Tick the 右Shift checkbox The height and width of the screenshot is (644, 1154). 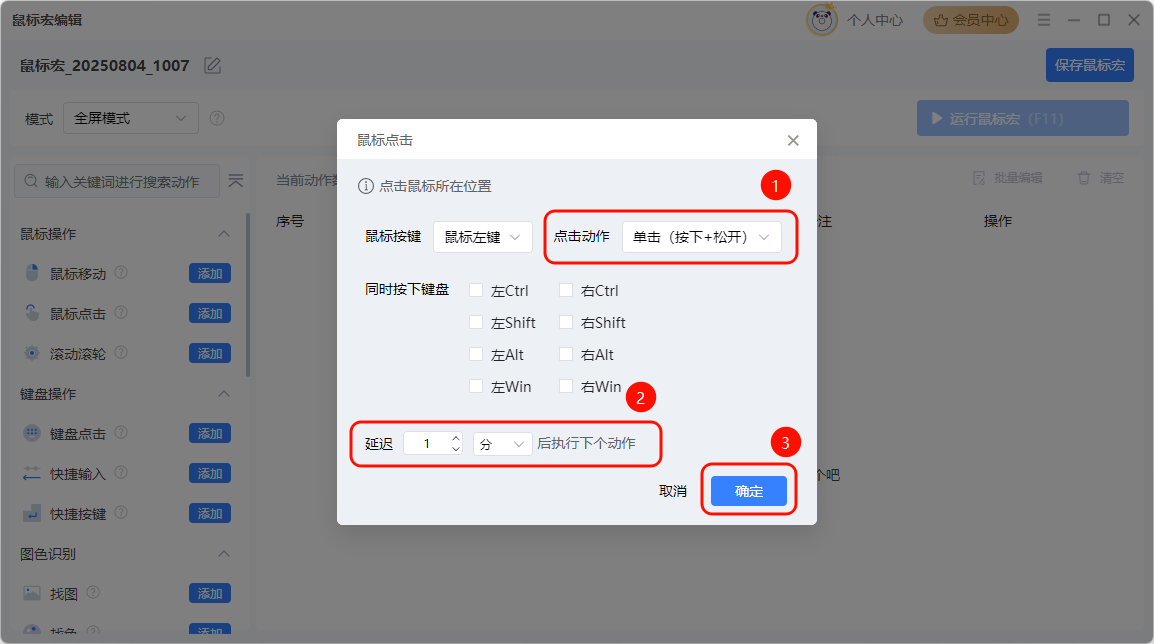tap(566, 322)
